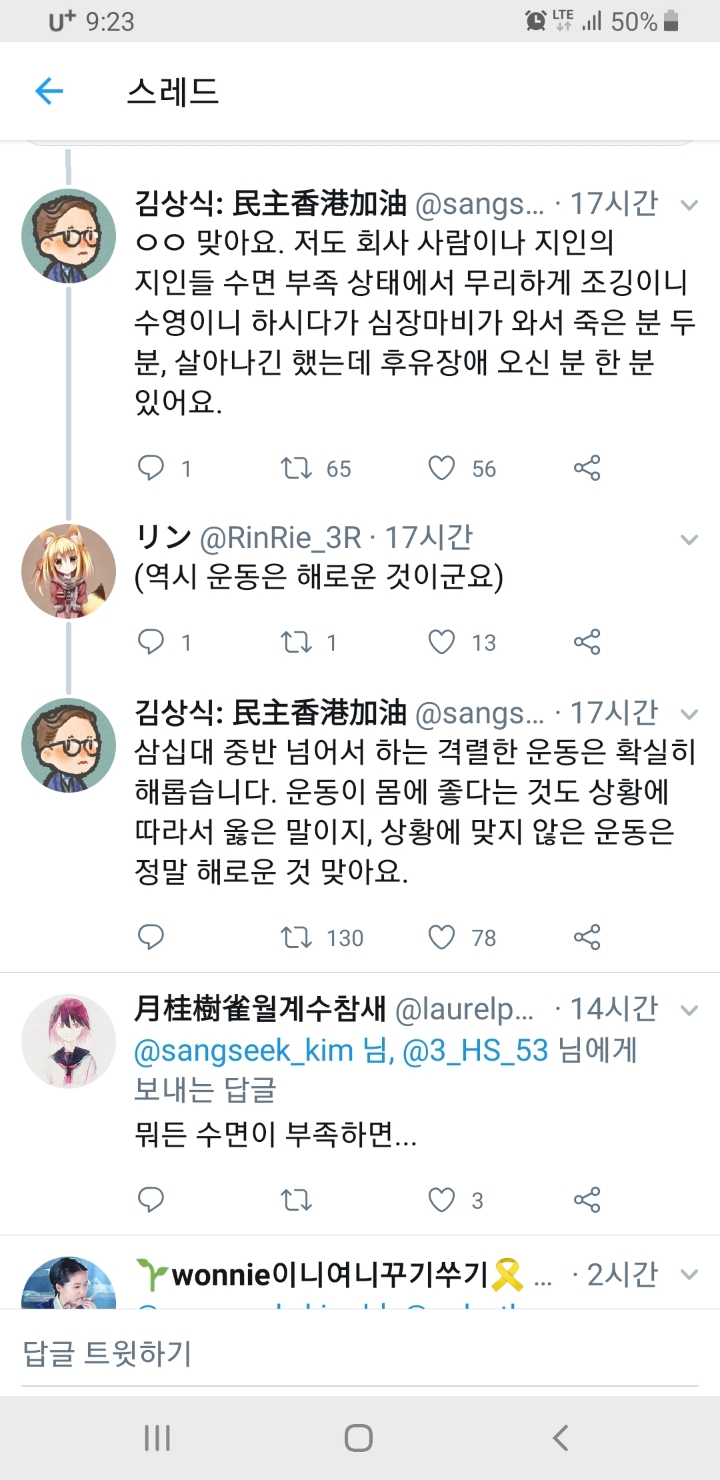Viewport: 720px width, 1480px height.
Task: Share the tweet about 심장마비
Action: pyautogui.click(x=587, y=468)
